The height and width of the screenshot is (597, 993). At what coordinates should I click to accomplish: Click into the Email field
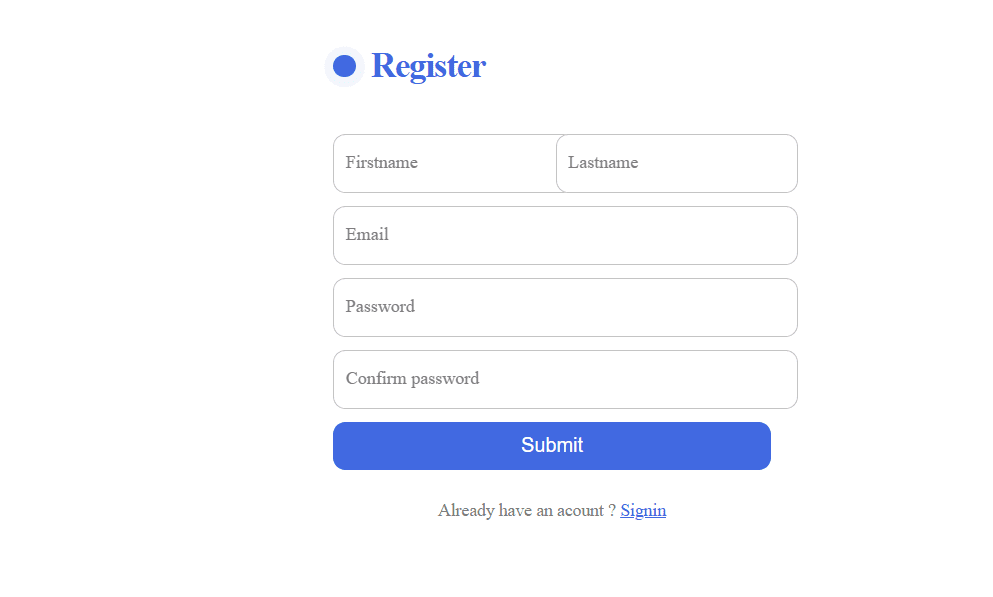click(x=566, y=236)
